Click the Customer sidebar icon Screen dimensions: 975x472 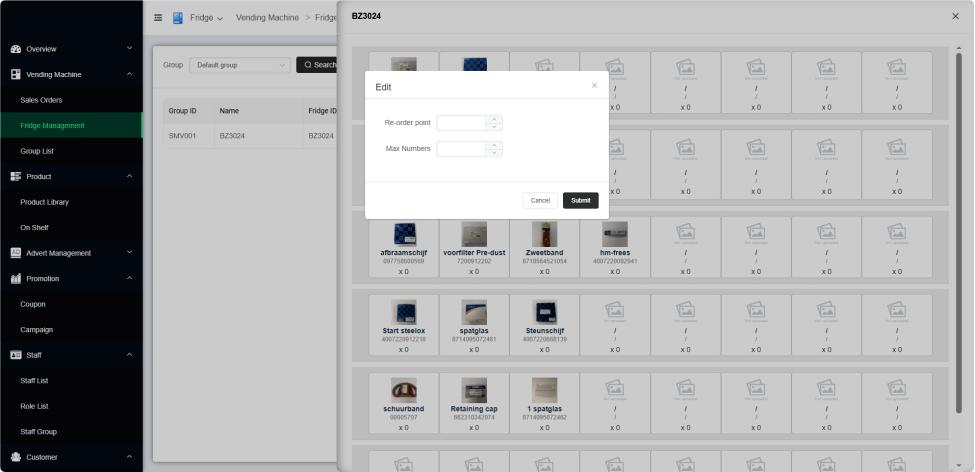point(16,456)
